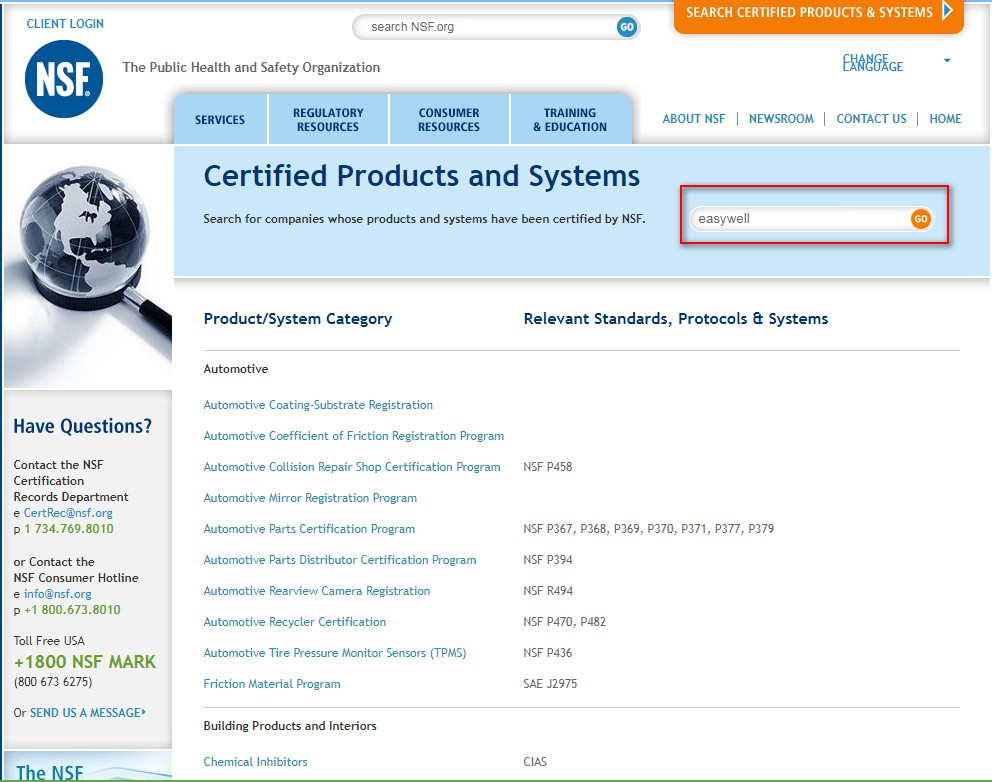Click the globe magnifier image
Viewport: 992px width, 782px height.
point(87,265)
